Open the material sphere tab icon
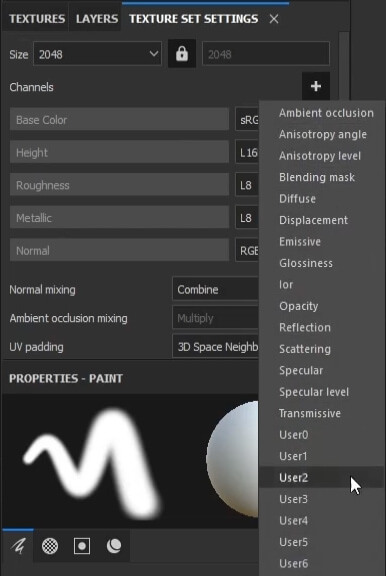The image size is (386, 576). pyautogui.click(x=114, y=546)
